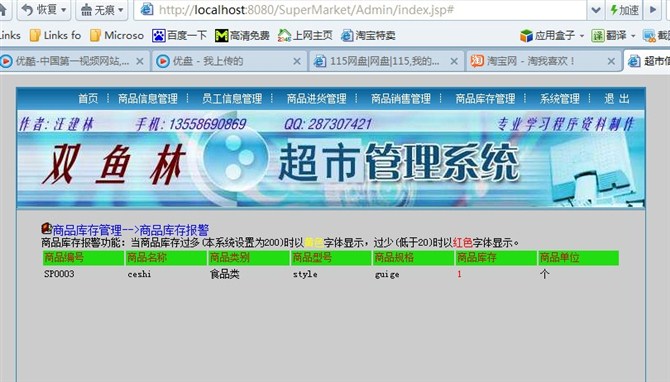Open the 商品库存管理 menu
This screenshot has height=382, width=670.
tap(485, 99)
